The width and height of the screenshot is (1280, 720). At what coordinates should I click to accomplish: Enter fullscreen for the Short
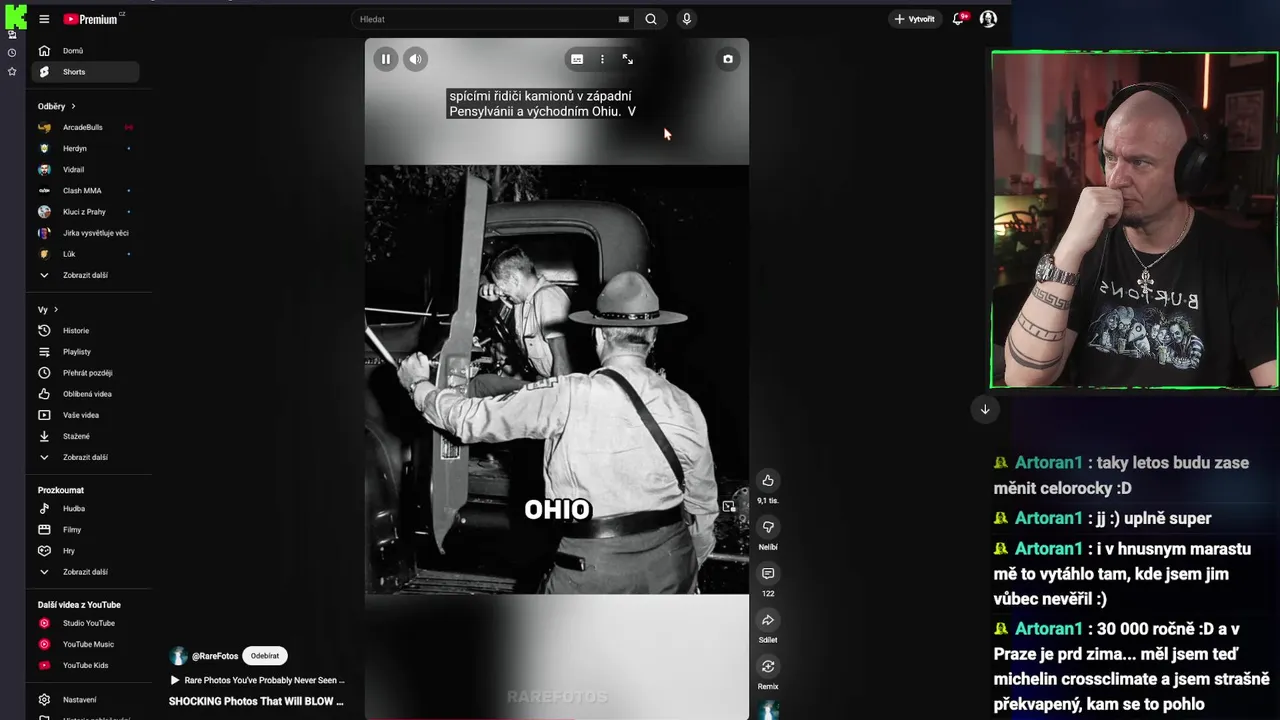(628, 59)
